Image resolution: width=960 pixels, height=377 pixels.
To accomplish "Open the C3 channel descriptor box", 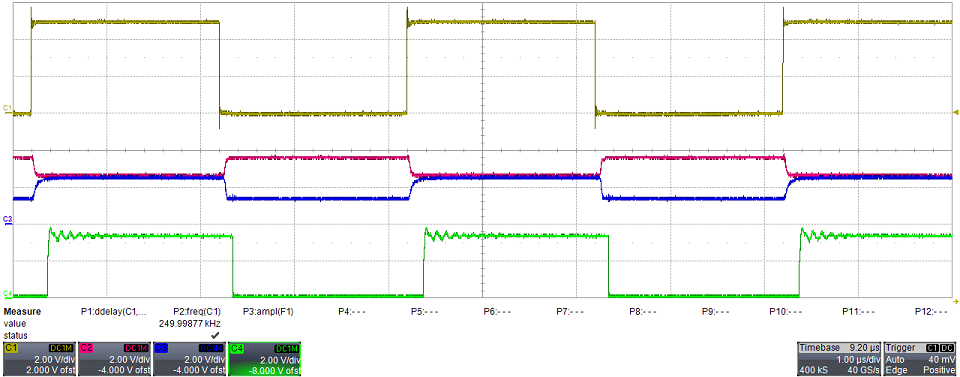I will [190, 359].
